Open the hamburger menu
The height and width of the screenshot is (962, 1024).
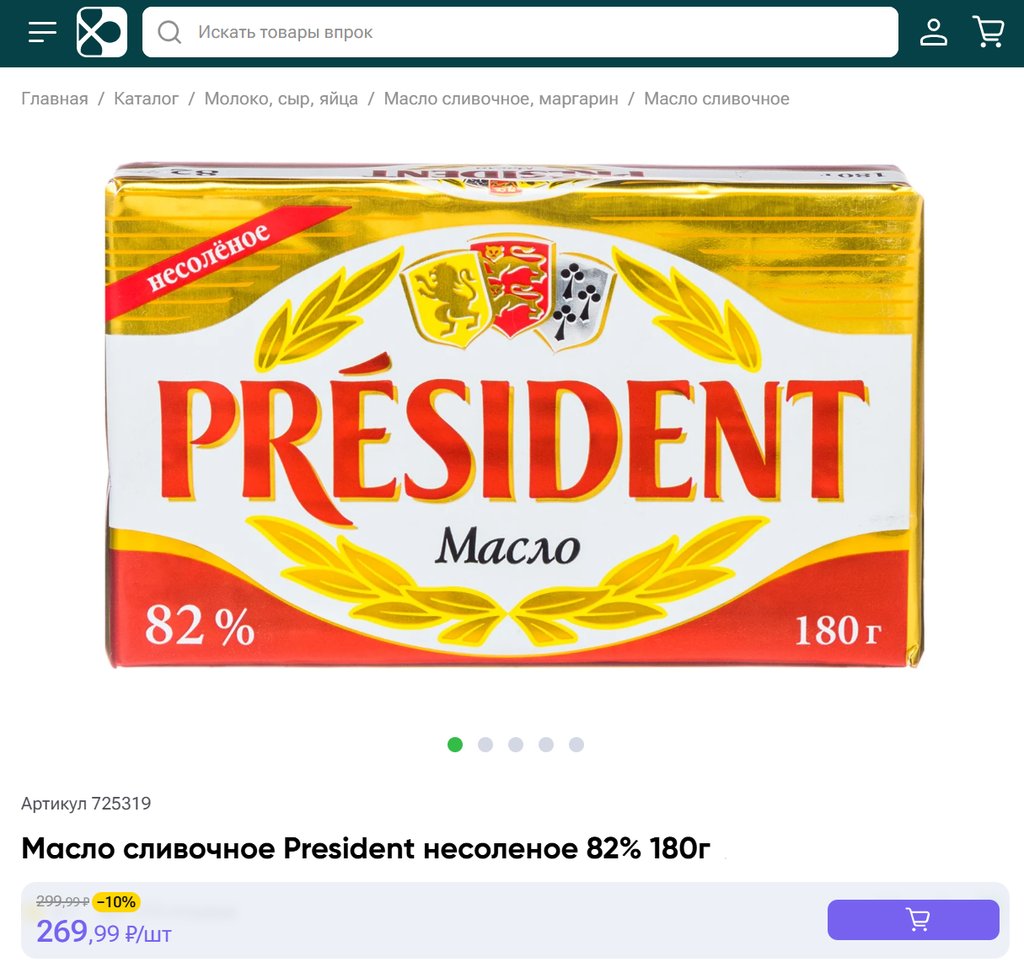click(x=42, y=32)
